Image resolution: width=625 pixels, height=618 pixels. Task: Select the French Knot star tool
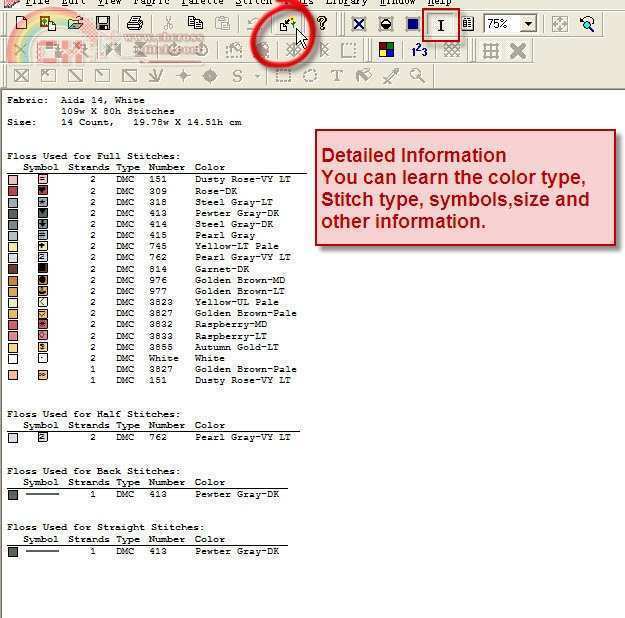click(x=183, y=75)
